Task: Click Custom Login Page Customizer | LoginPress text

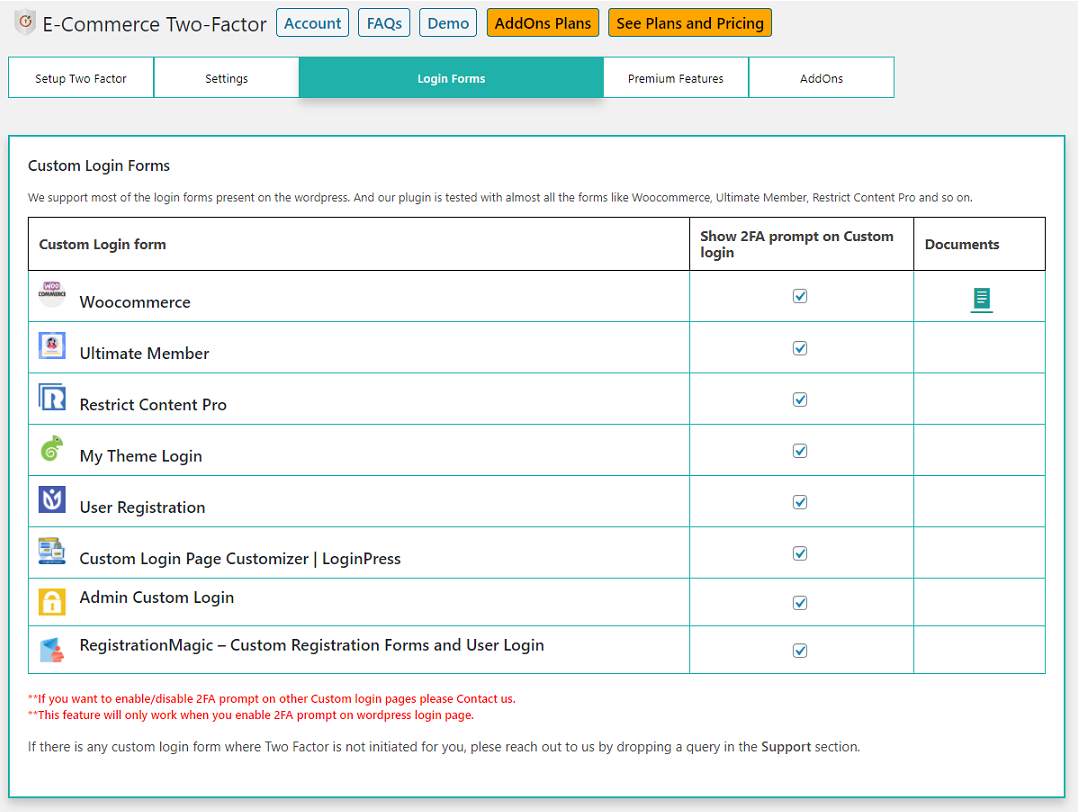Action: pyautogui.click(x=240, y=558)
